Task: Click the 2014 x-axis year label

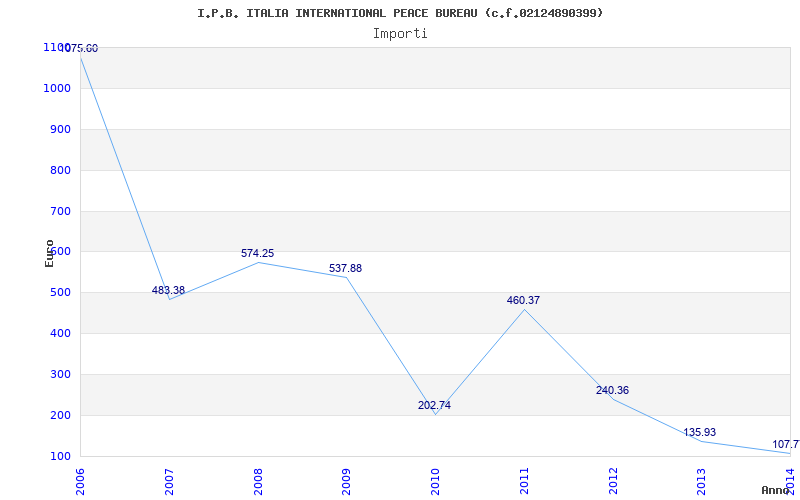Action: coord(790,482)
